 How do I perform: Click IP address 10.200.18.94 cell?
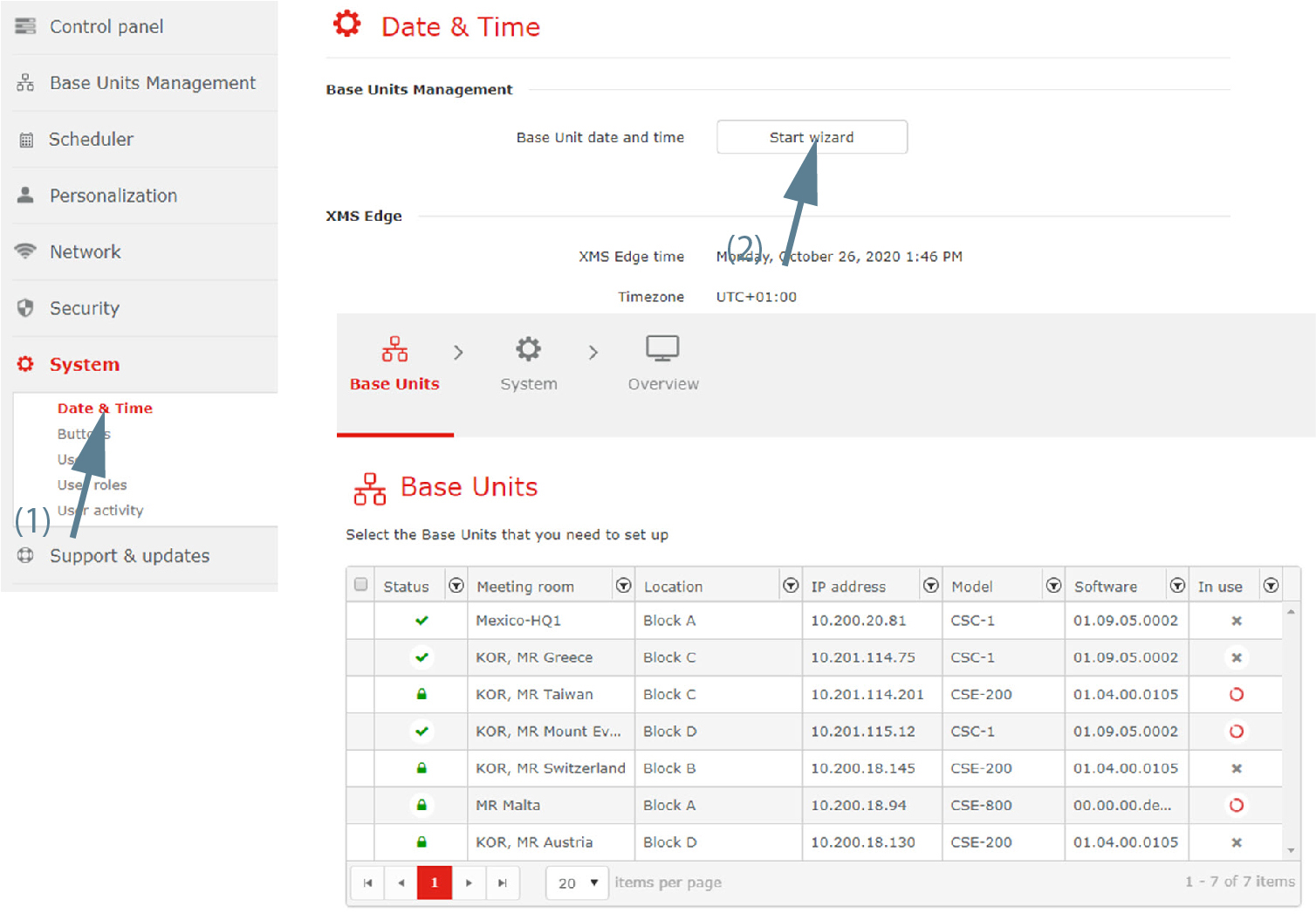pyautogui.click(x=871, y=806)
